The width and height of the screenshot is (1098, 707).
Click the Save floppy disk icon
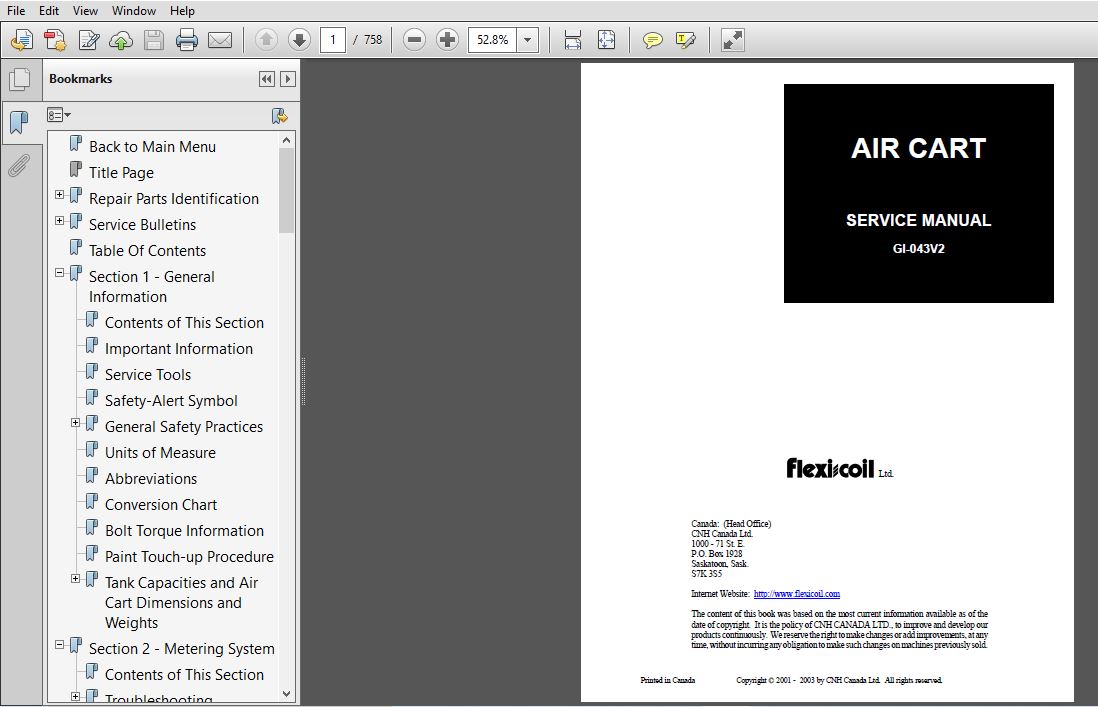click(153, 40)
